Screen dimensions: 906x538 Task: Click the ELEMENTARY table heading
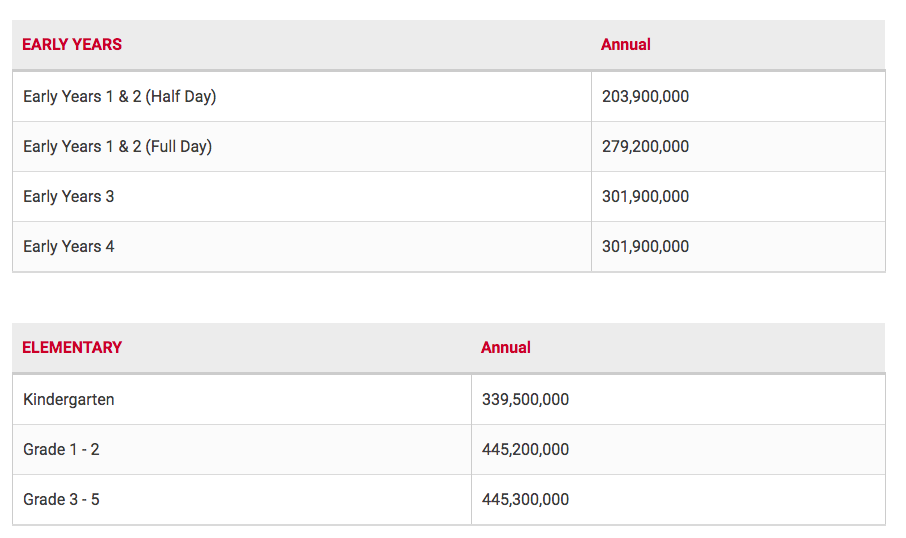(x=72, y=348)
